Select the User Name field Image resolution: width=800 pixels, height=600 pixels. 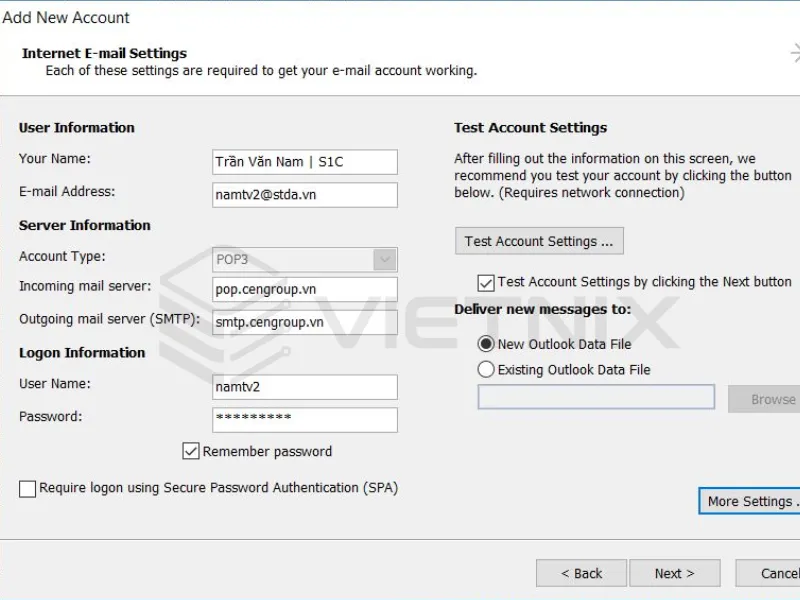point(305,387)
